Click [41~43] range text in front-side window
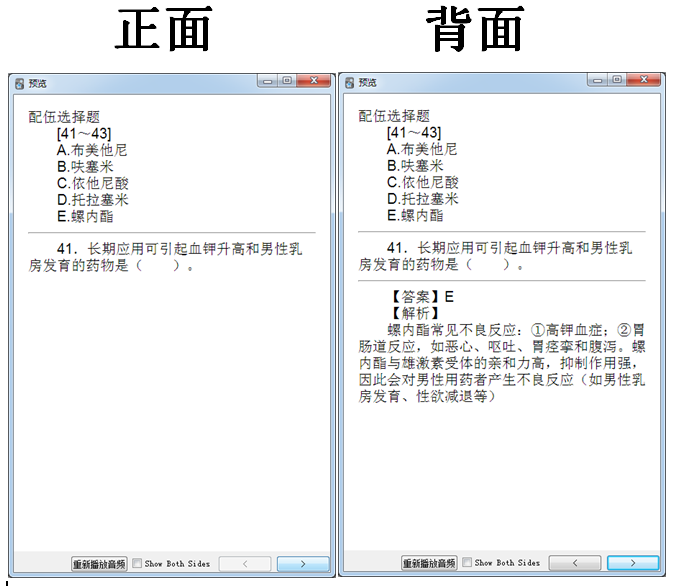This screenshot has height=586, width=674. pyautogui.click(x=84, y=134)
